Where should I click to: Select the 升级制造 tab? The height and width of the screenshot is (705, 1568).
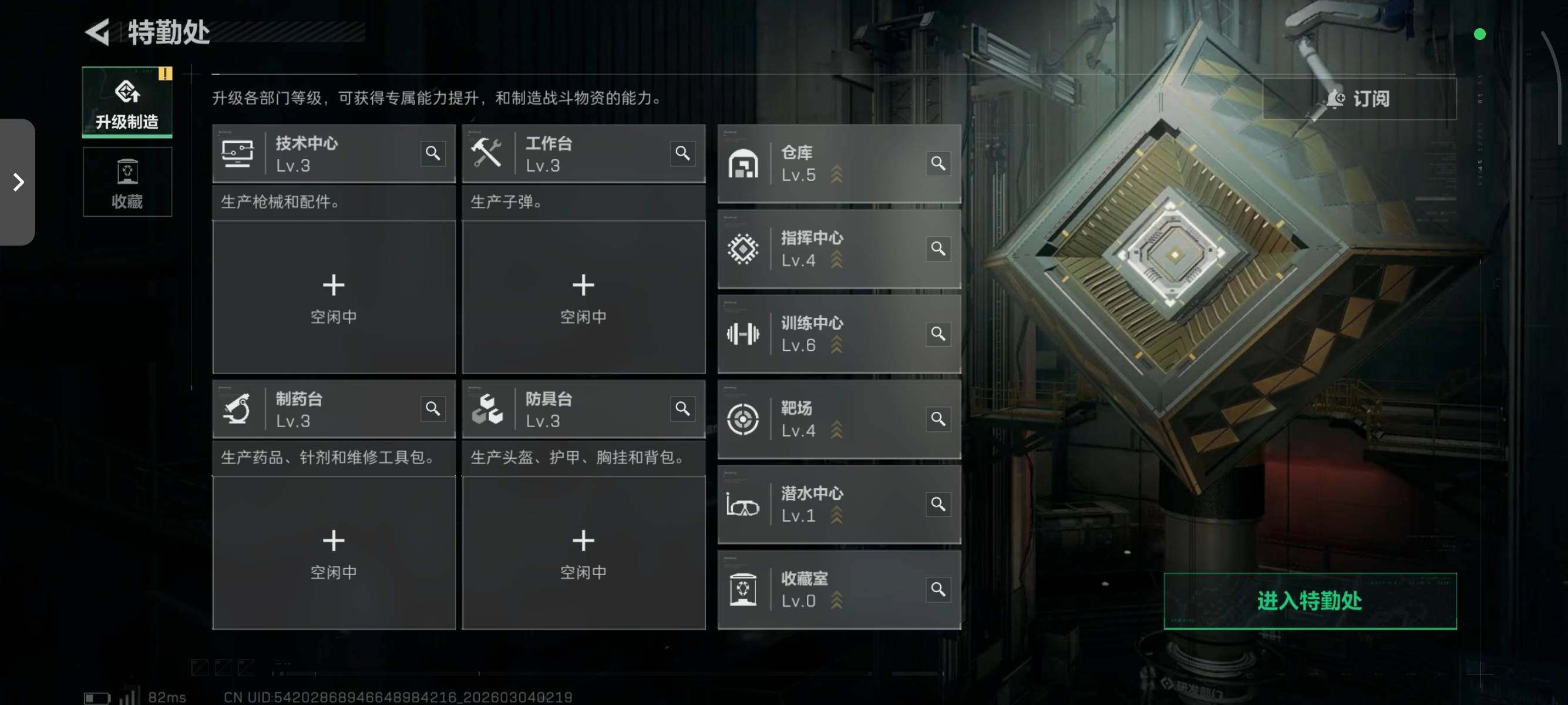[x=127, y=102]
